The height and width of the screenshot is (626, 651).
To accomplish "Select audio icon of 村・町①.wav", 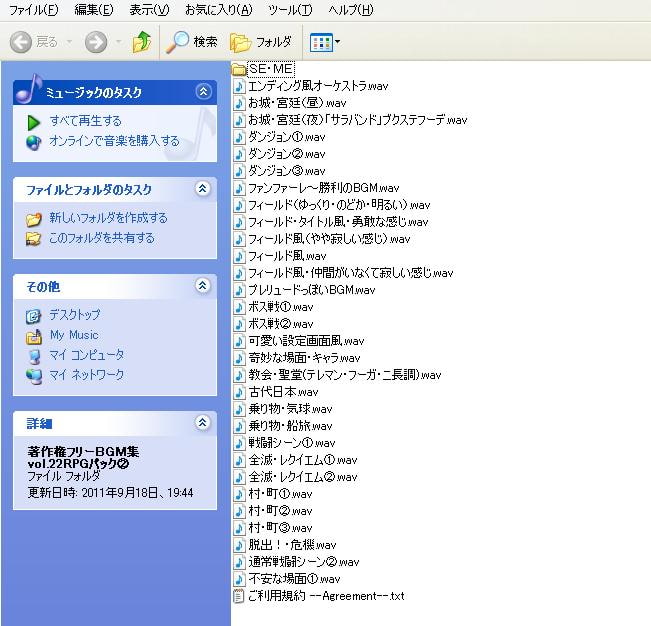I will point(239,494).
